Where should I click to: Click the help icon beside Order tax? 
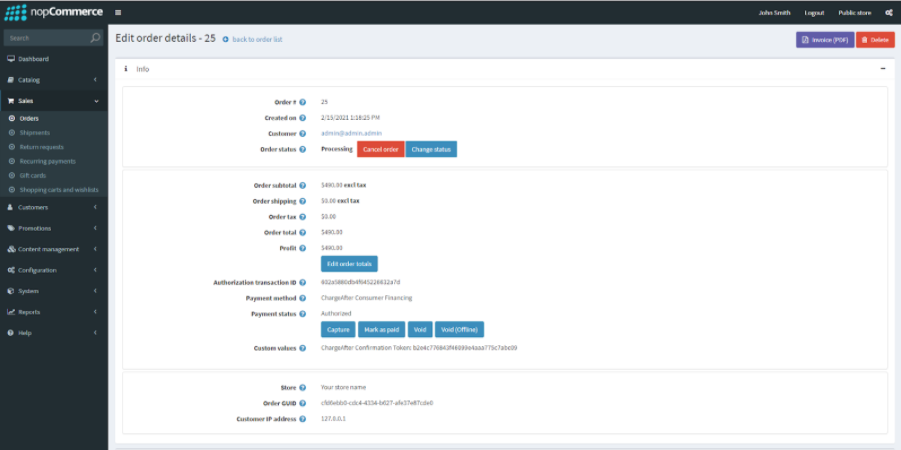pyautogui.click(x=302, y=217)
